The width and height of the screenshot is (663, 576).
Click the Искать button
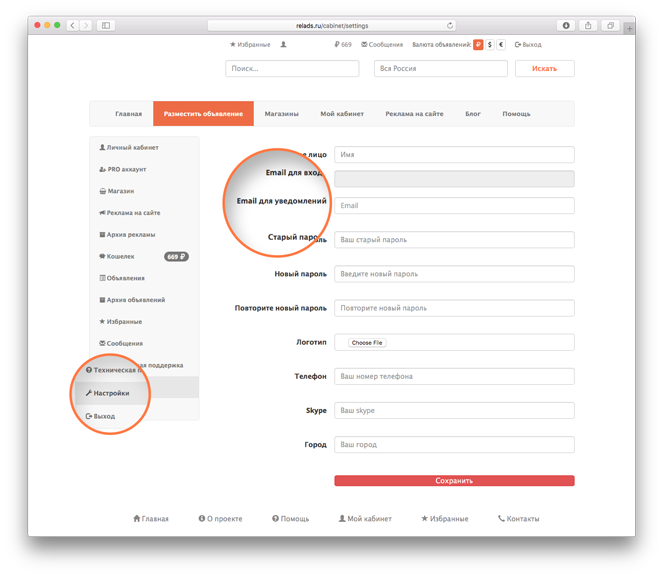[545, 69]
